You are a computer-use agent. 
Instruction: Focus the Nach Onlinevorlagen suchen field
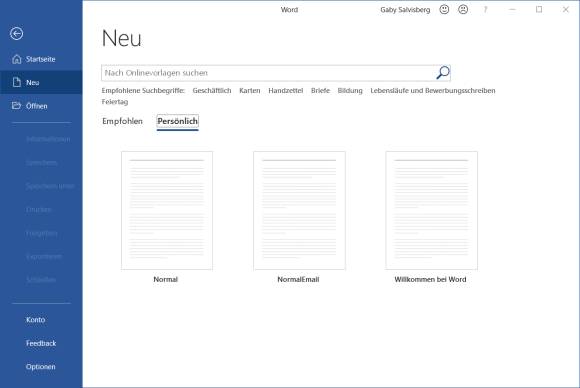[269, 73]
